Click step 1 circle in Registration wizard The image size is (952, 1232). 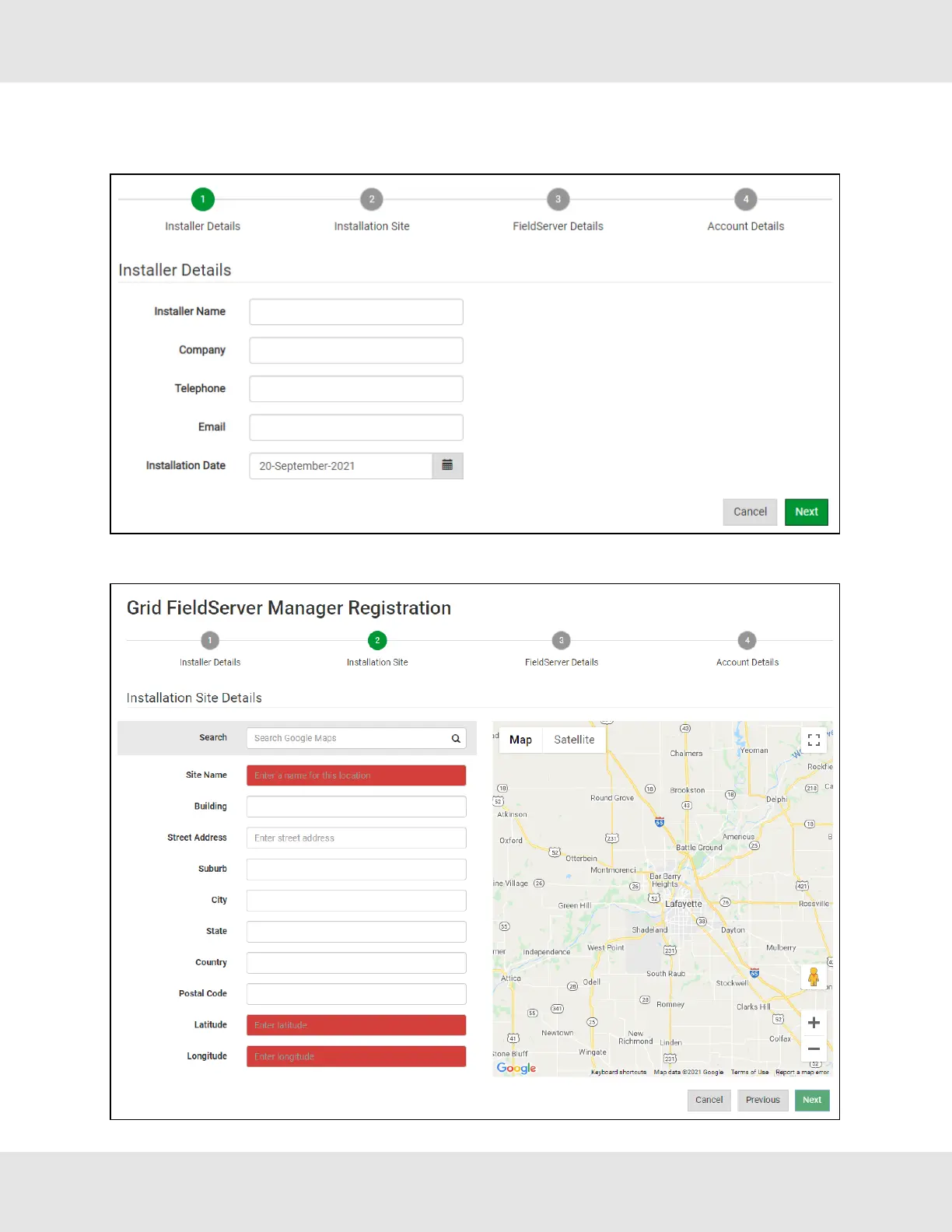click(210, 640)
